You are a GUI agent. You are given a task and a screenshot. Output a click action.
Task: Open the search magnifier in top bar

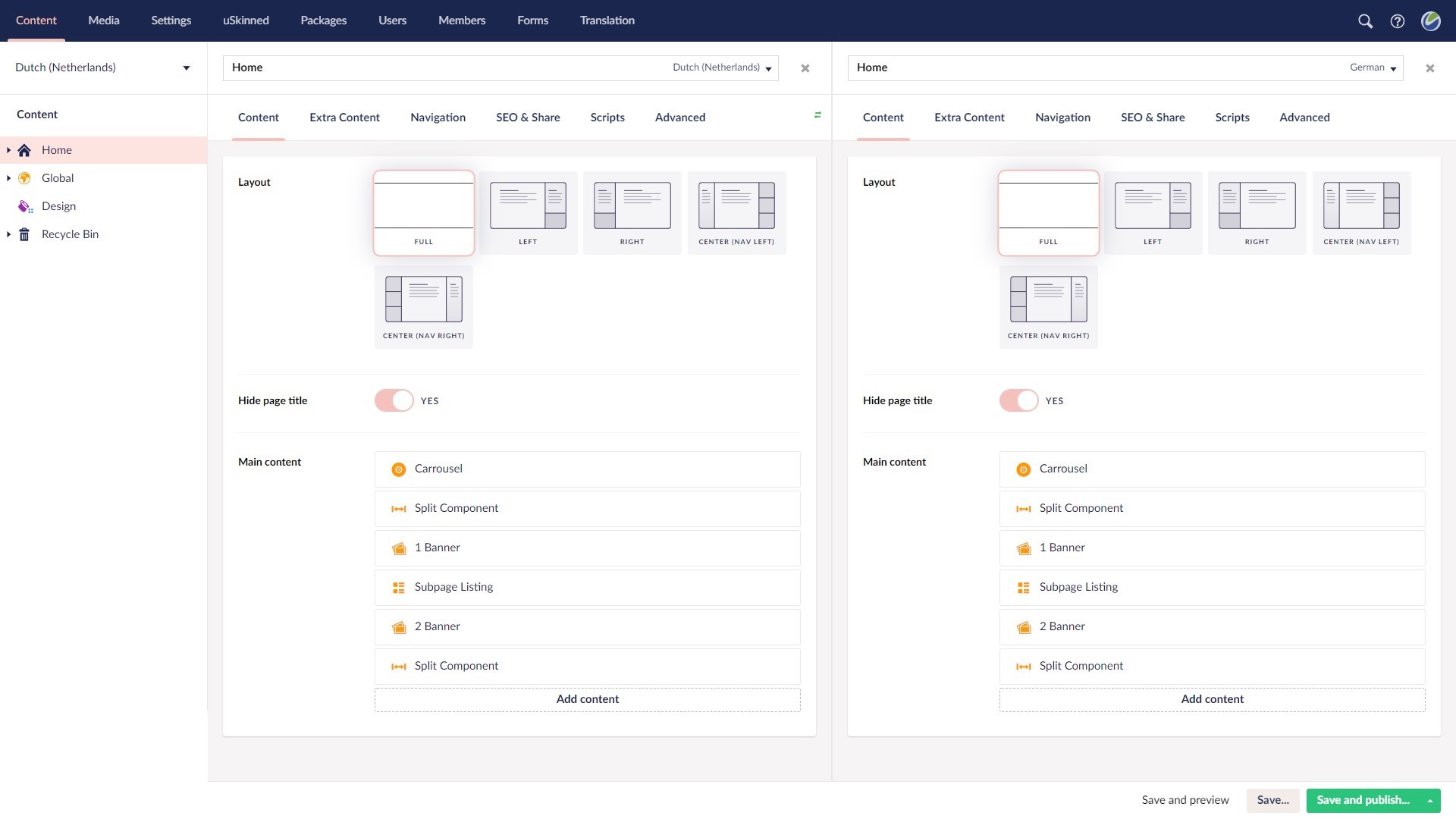point(1366,20)
